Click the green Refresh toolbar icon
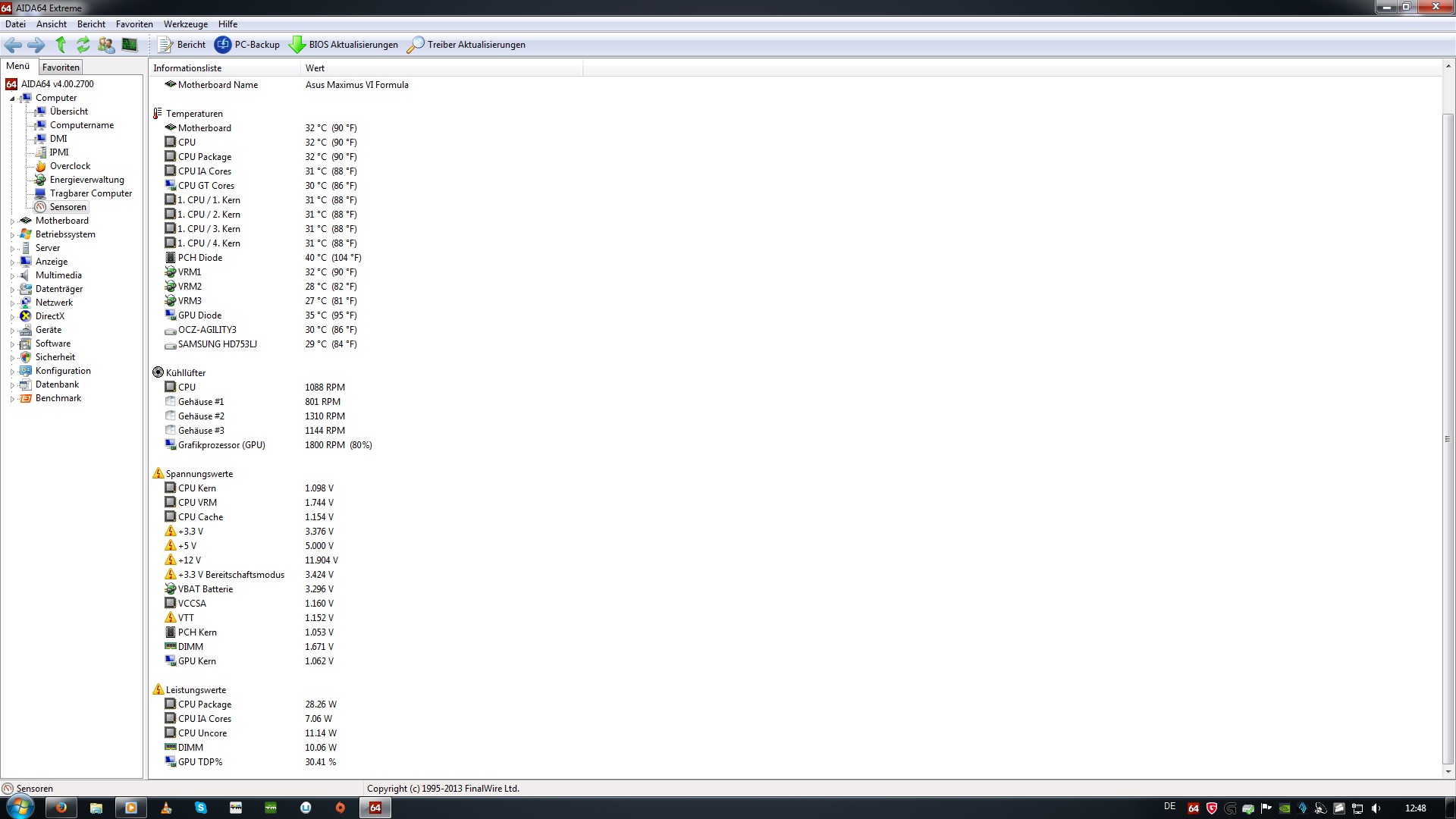The height and width of the screenshot is (819, 1456). (x=83, y=45)
